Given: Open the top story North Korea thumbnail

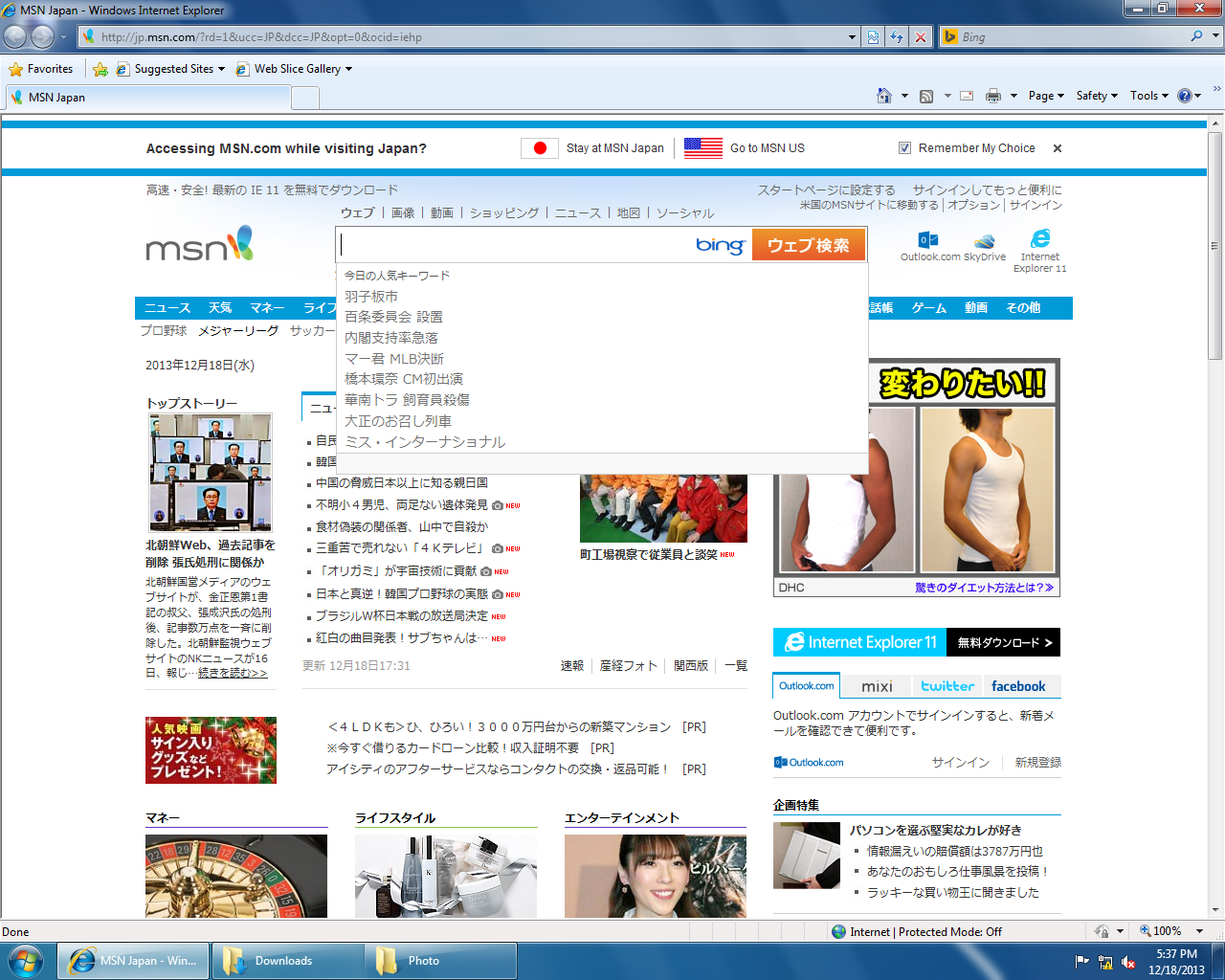Looking at the screenshot, I should (211, 473).
